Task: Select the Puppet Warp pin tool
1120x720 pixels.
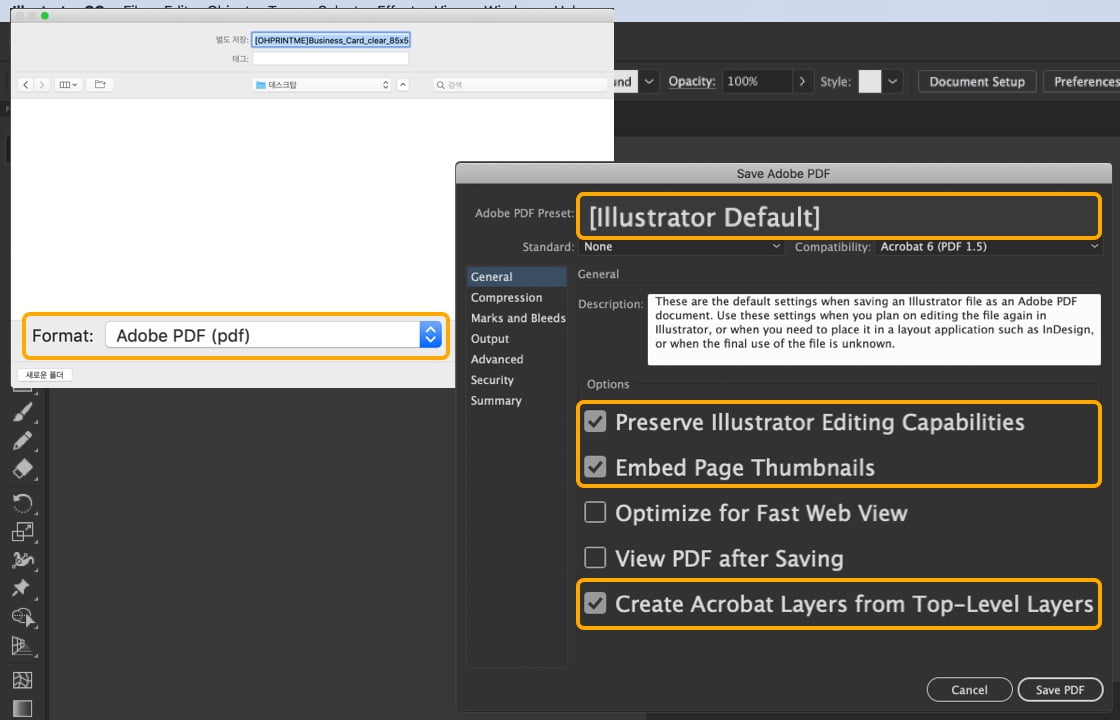Action: tap(22, 588)
